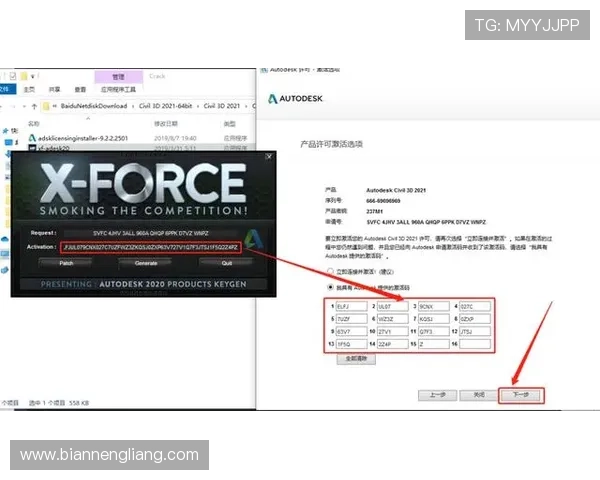
Task: Expand chevron after Civil 3D 2021-64bit breadcrumb
Action: [197, 106]
